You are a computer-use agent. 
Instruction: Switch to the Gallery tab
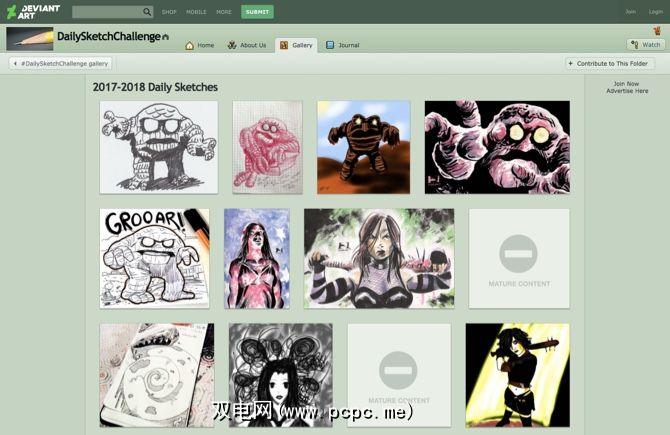coord(296,45)
